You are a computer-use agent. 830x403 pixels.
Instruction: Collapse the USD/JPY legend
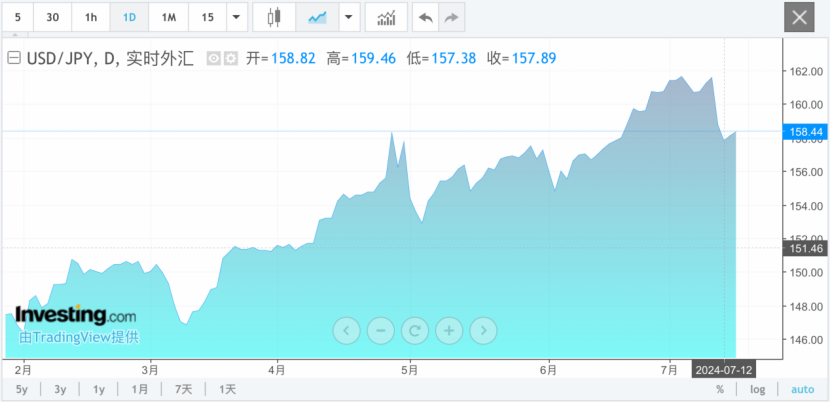13,58
